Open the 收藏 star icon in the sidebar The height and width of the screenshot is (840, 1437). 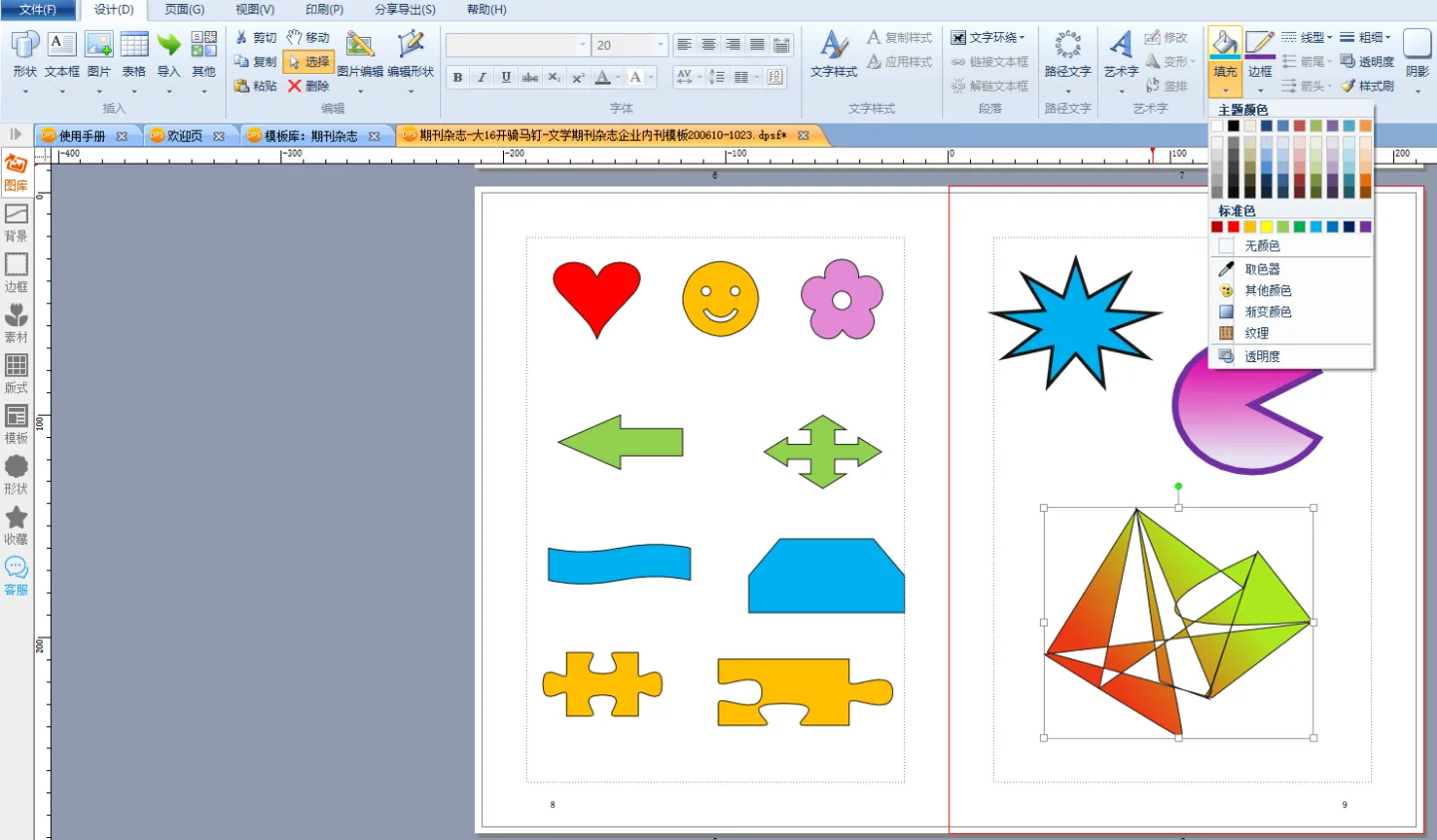click(x=16, y=524)
